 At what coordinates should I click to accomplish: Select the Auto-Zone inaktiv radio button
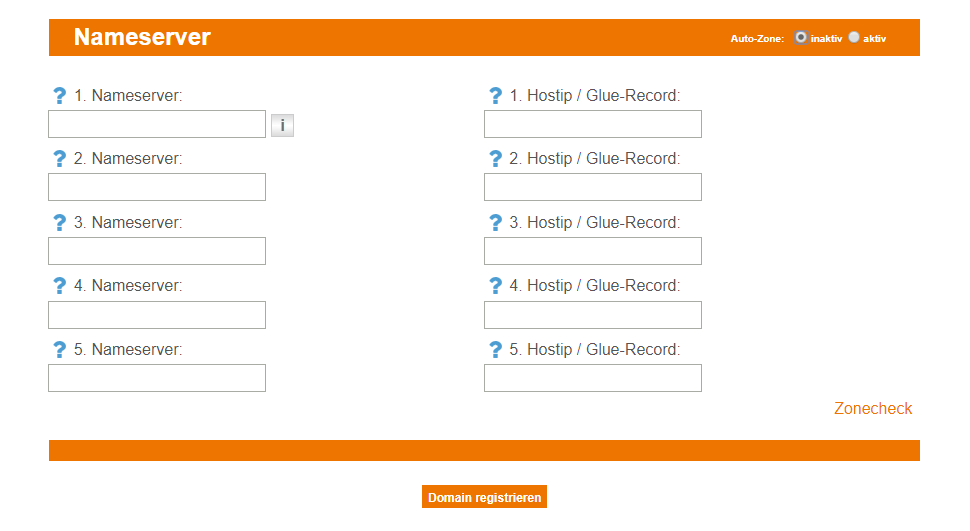pyautogui.click(x=801, y=38)
